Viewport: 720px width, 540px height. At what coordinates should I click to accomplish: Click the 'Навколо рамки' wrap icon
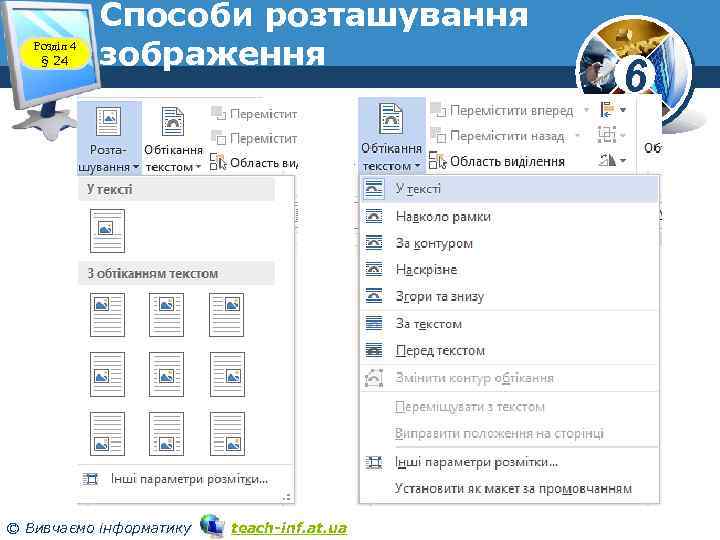[374, 216]
